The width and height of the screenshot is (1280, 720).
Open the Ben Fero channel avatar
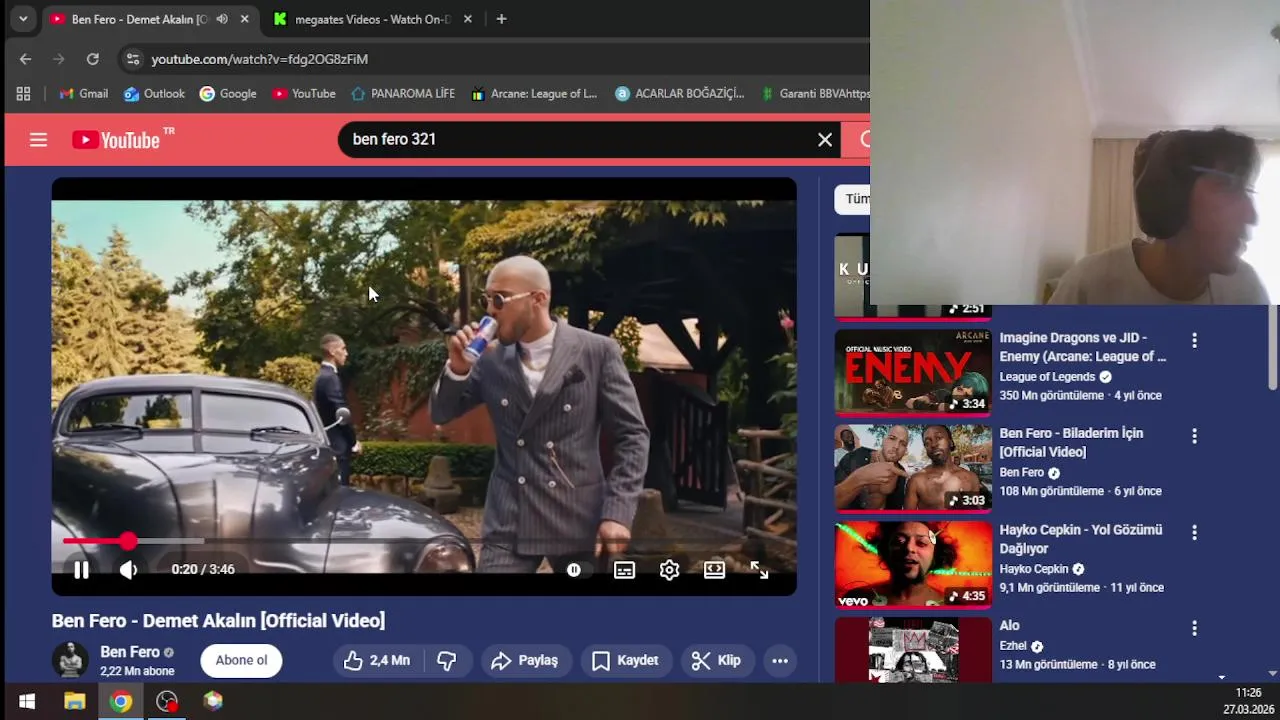point(70,660)
